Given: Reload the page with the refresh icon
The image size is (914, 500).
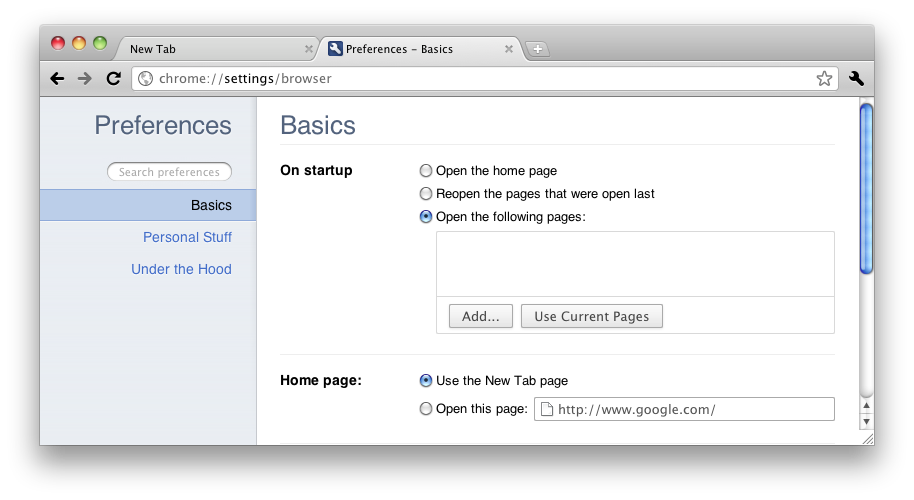Looking at the screenshot, I should click(x=113, y=79).
